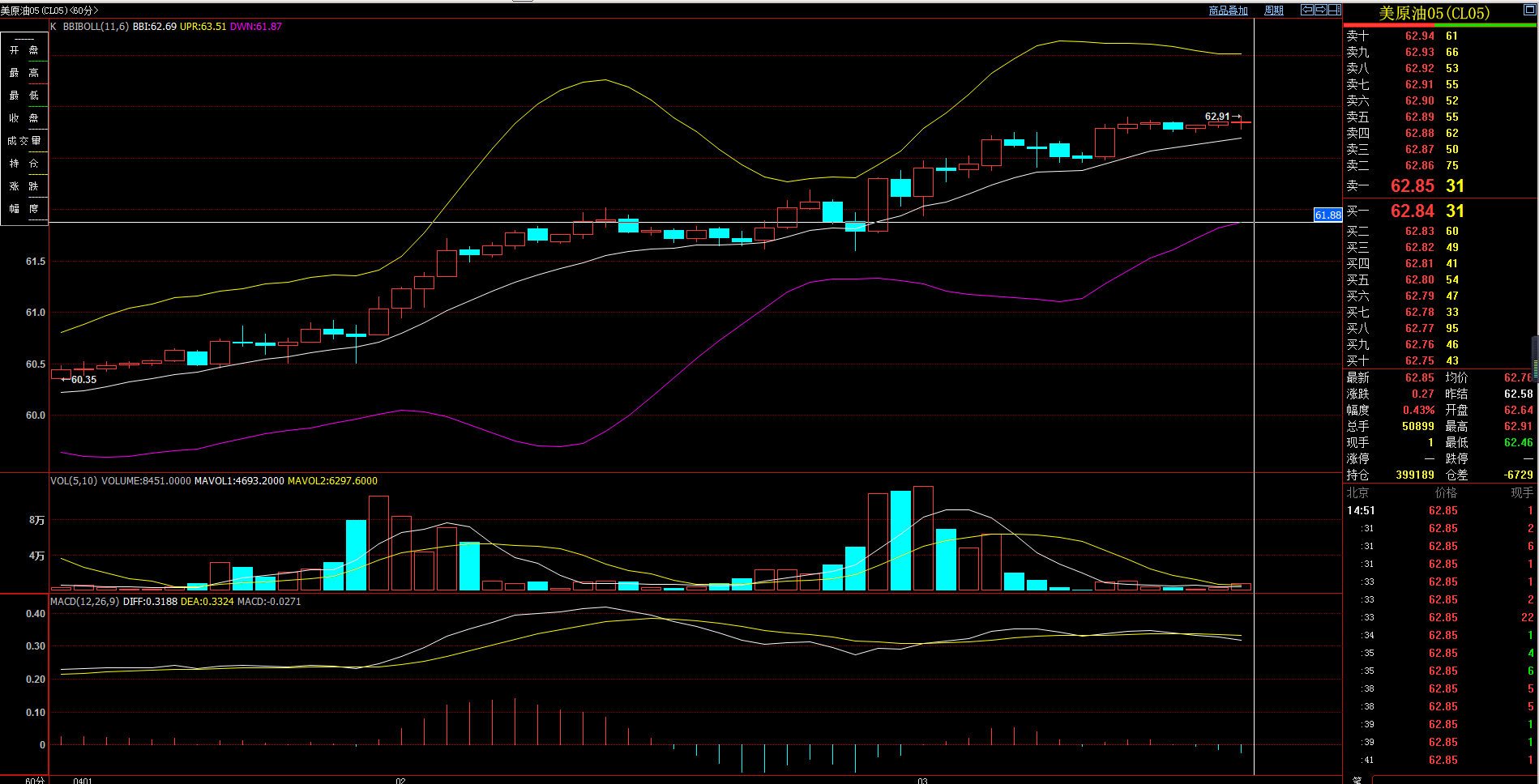Click the 幅度 label in info box

click(x=24, y=209)
